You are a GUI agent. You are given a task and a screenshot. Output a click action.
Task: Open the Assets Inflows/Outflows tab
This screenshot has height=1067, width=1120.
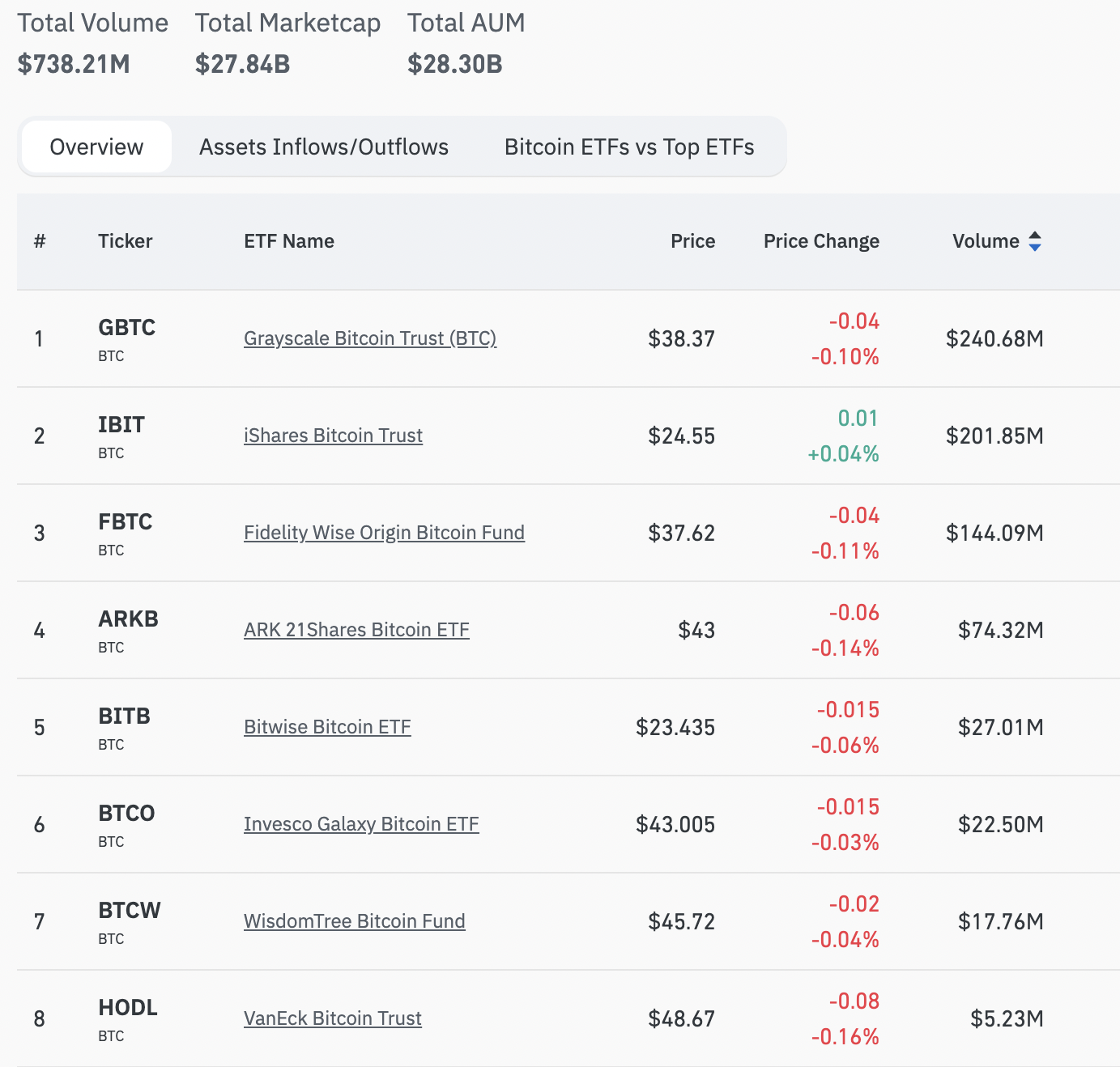pos(324,147)
